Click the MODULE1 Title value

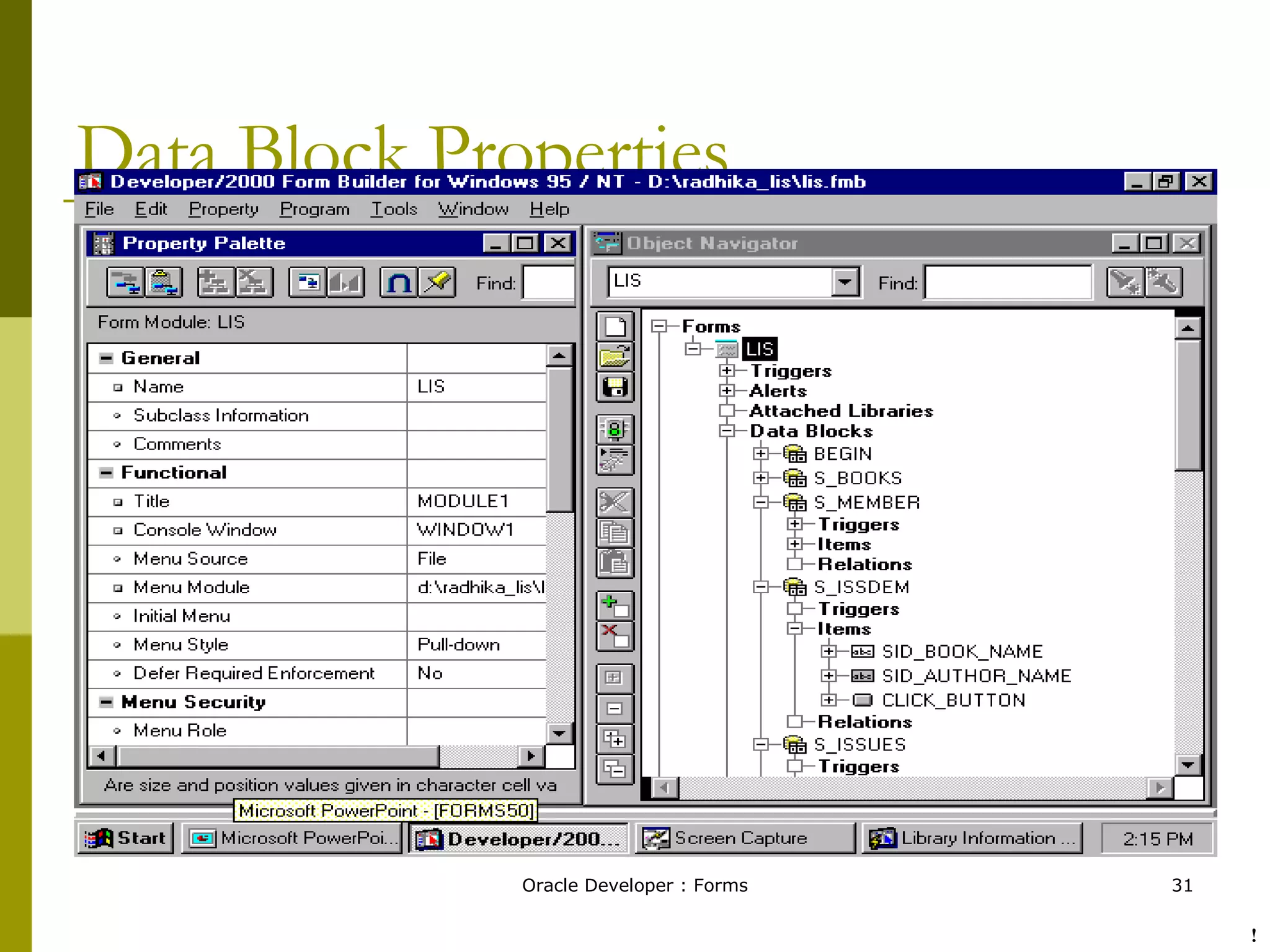(x=463, y=501)
